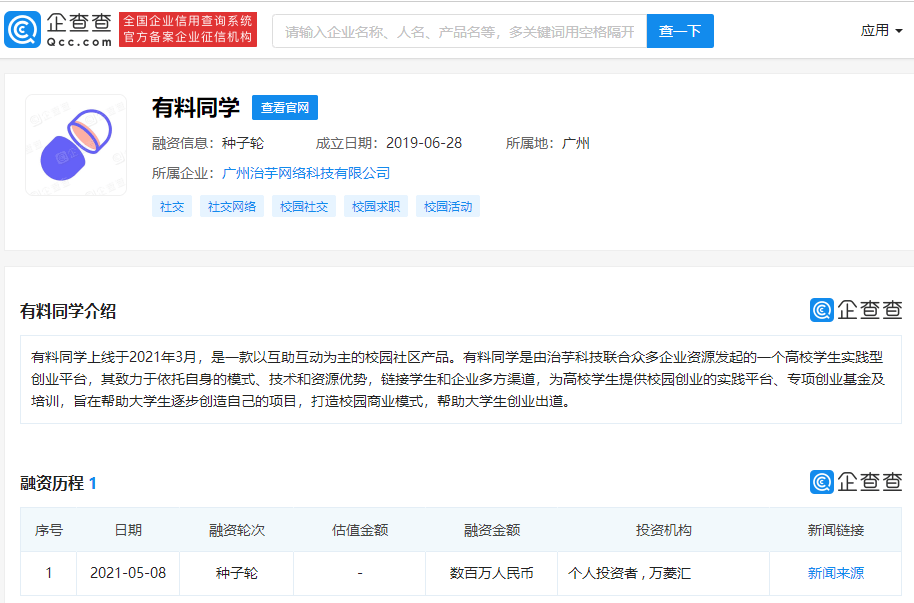
Task: Click the 数百万人民币 amount cell
Action: [491, 573]
